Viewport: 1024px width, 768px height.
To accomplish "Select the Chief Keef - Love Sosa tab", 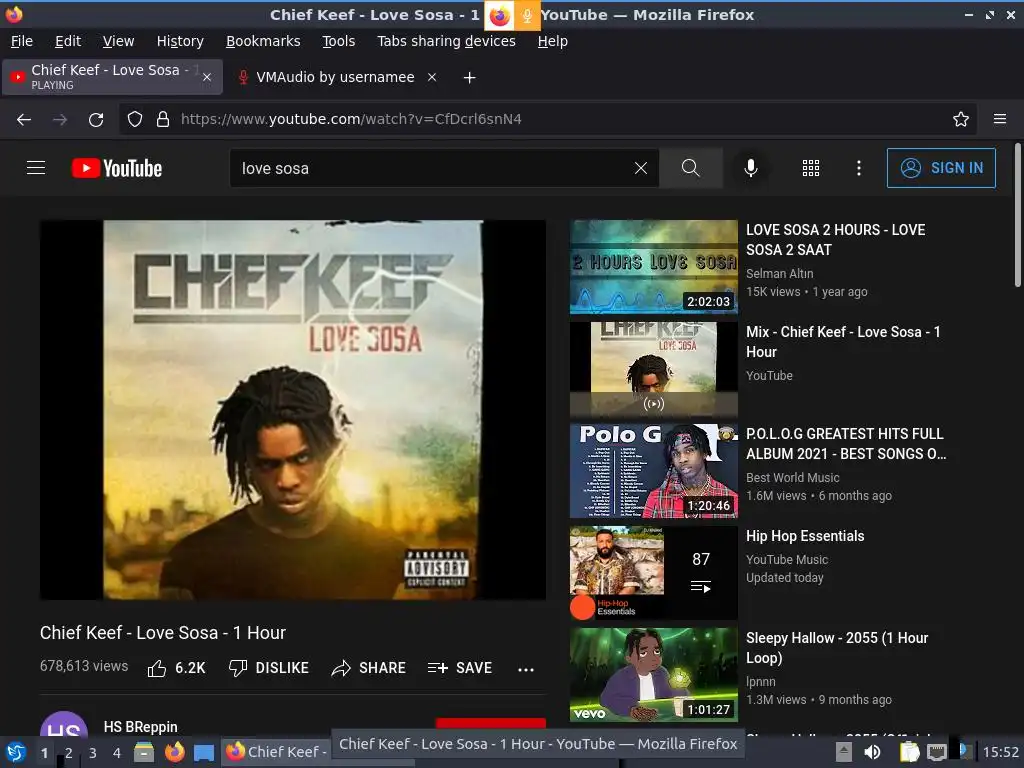I will pyautogui.click(x=112, y=77).
